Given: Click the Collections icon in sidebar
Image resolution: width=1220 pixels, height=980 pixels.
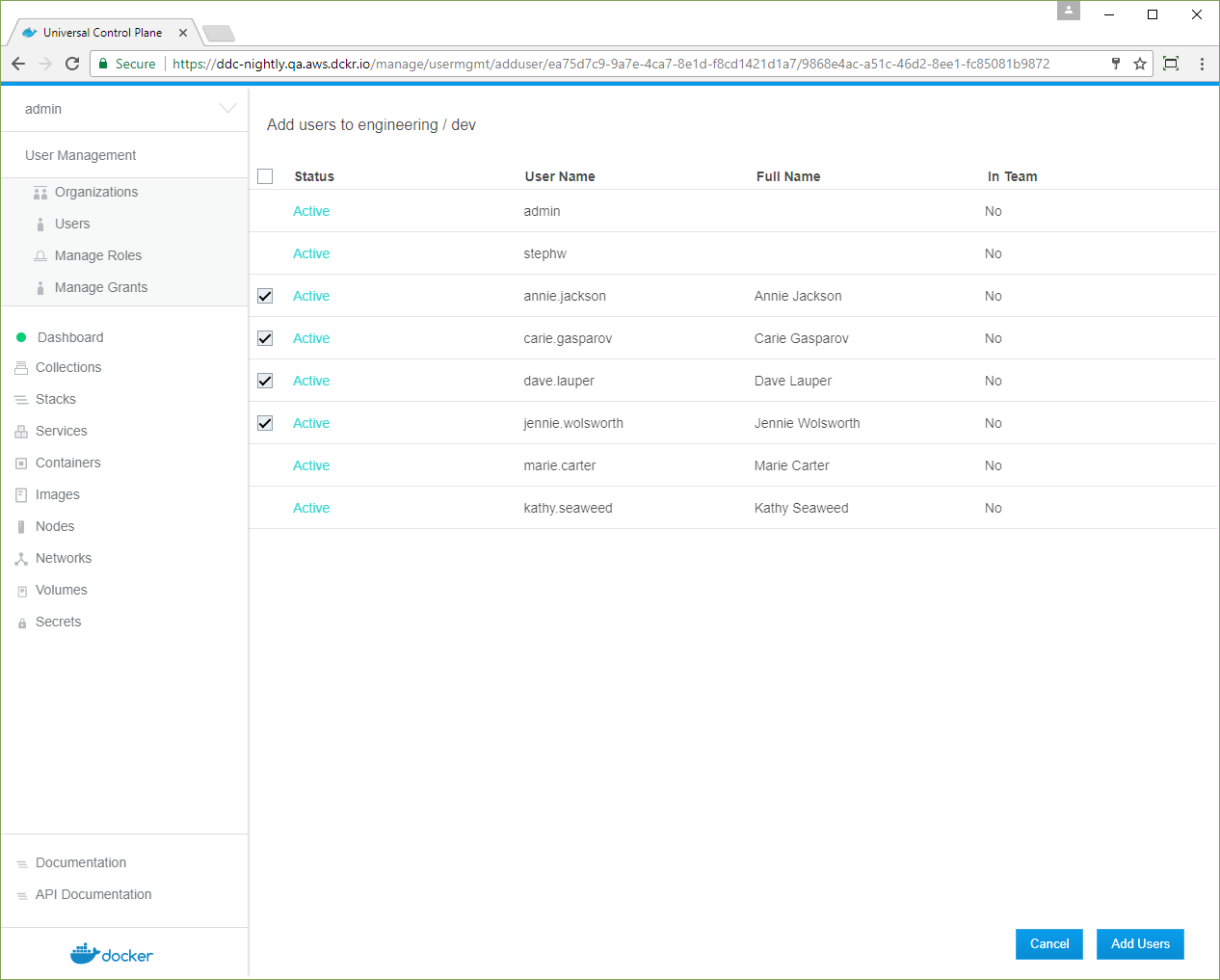Looking at the screenshot, I should tap(21, 368).
